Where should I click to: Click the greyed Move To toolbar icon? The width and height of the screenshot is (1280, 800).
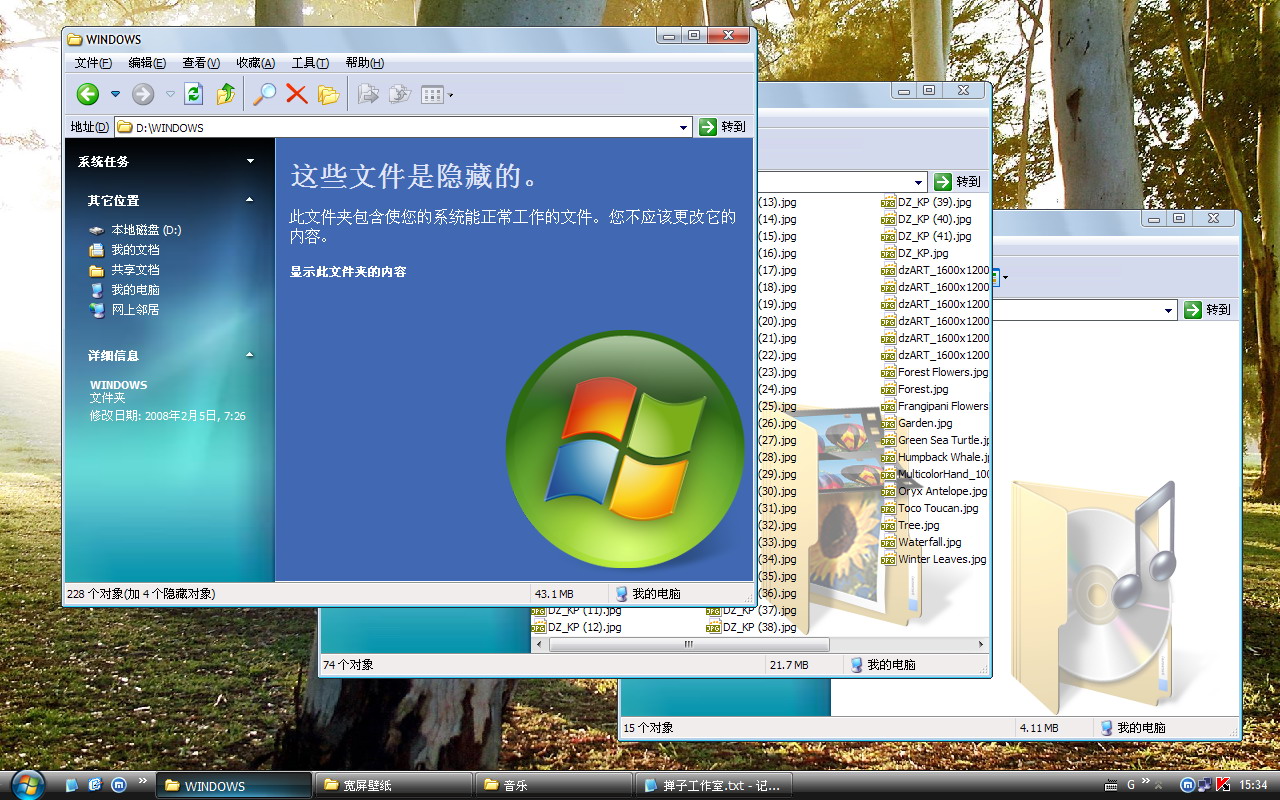coord(368,94)
